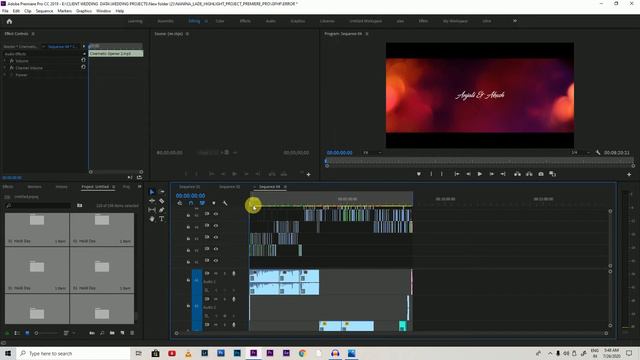Switch Project panel to list view
This screenshot has height=360, width=640.
pyautogui.click(x=17, y=333)
